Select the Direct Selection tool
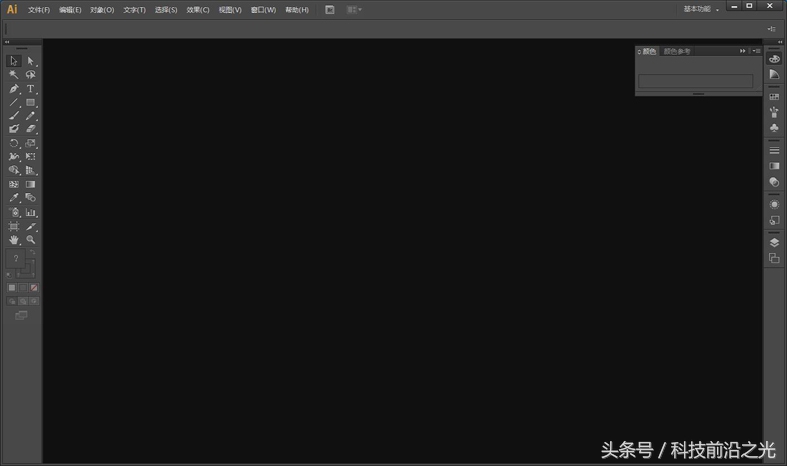The width and height of the screenshot is (787, 466). tap(31, 61)
